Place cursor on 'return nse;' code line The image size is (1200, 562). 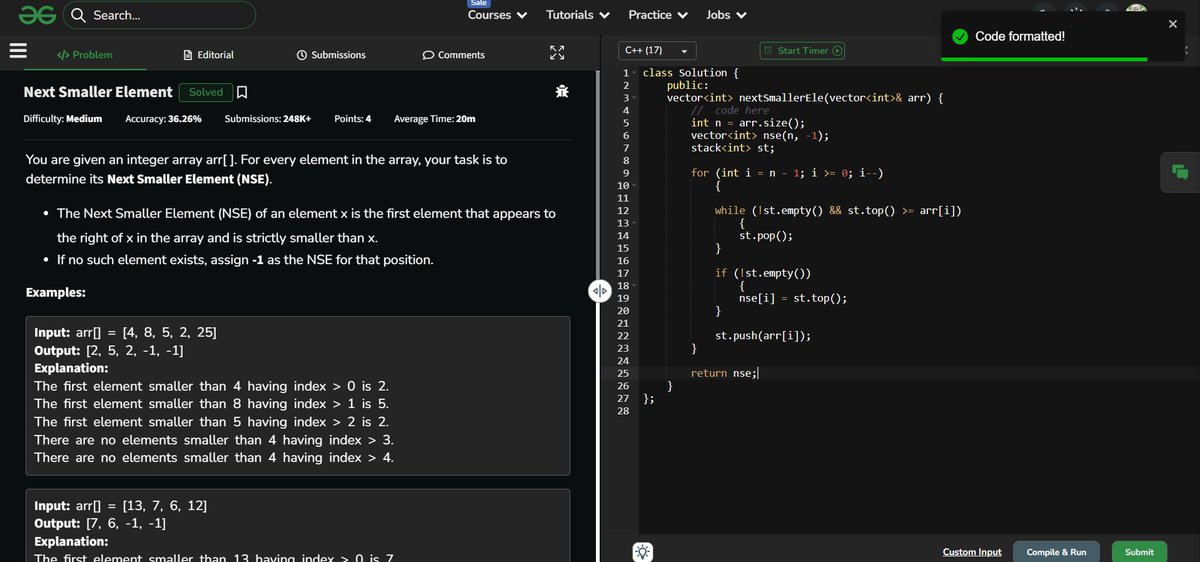pyautogui.click(x=724, y=373)
